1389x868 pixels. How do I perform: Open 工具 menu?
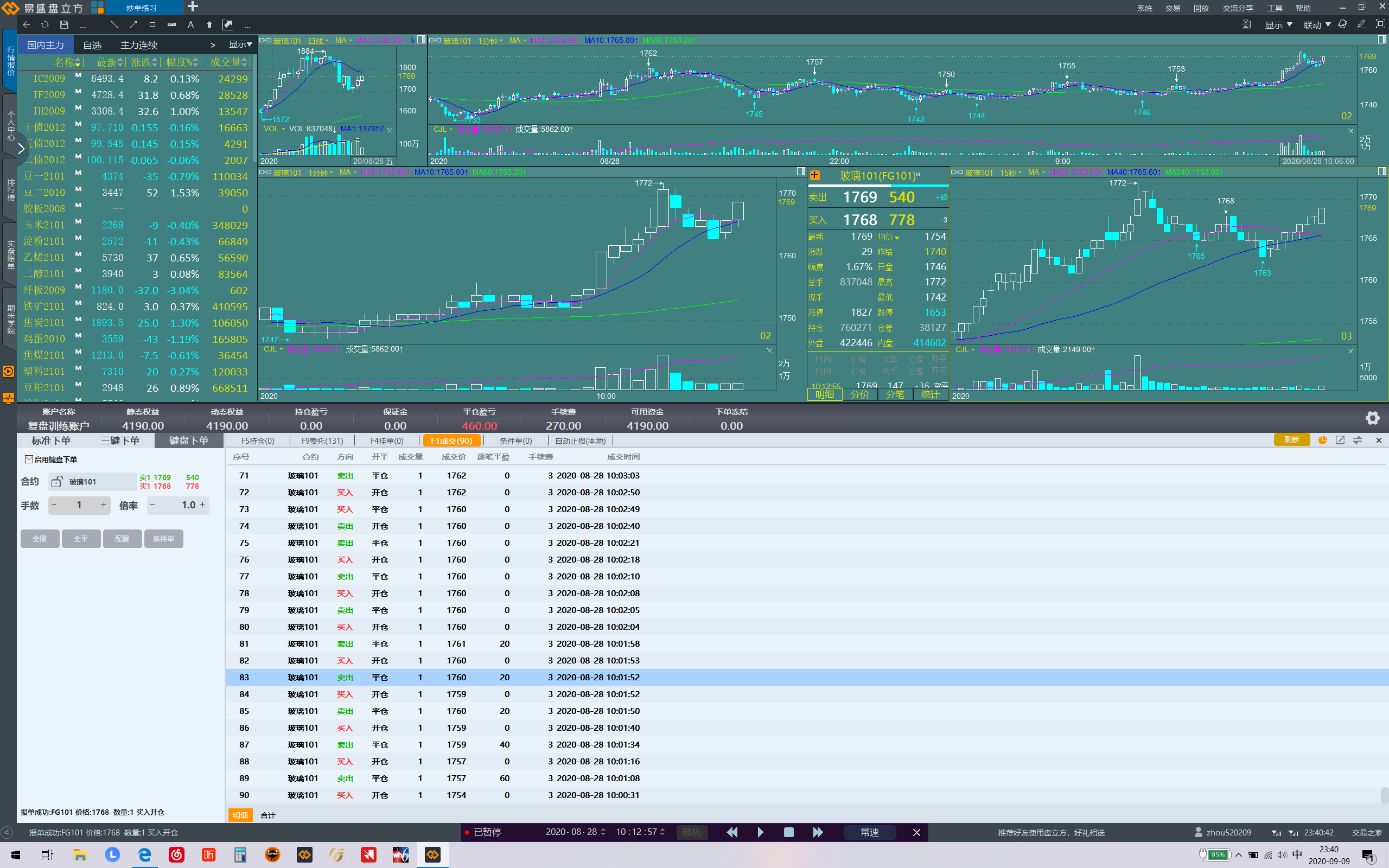tap(1275, 8)
